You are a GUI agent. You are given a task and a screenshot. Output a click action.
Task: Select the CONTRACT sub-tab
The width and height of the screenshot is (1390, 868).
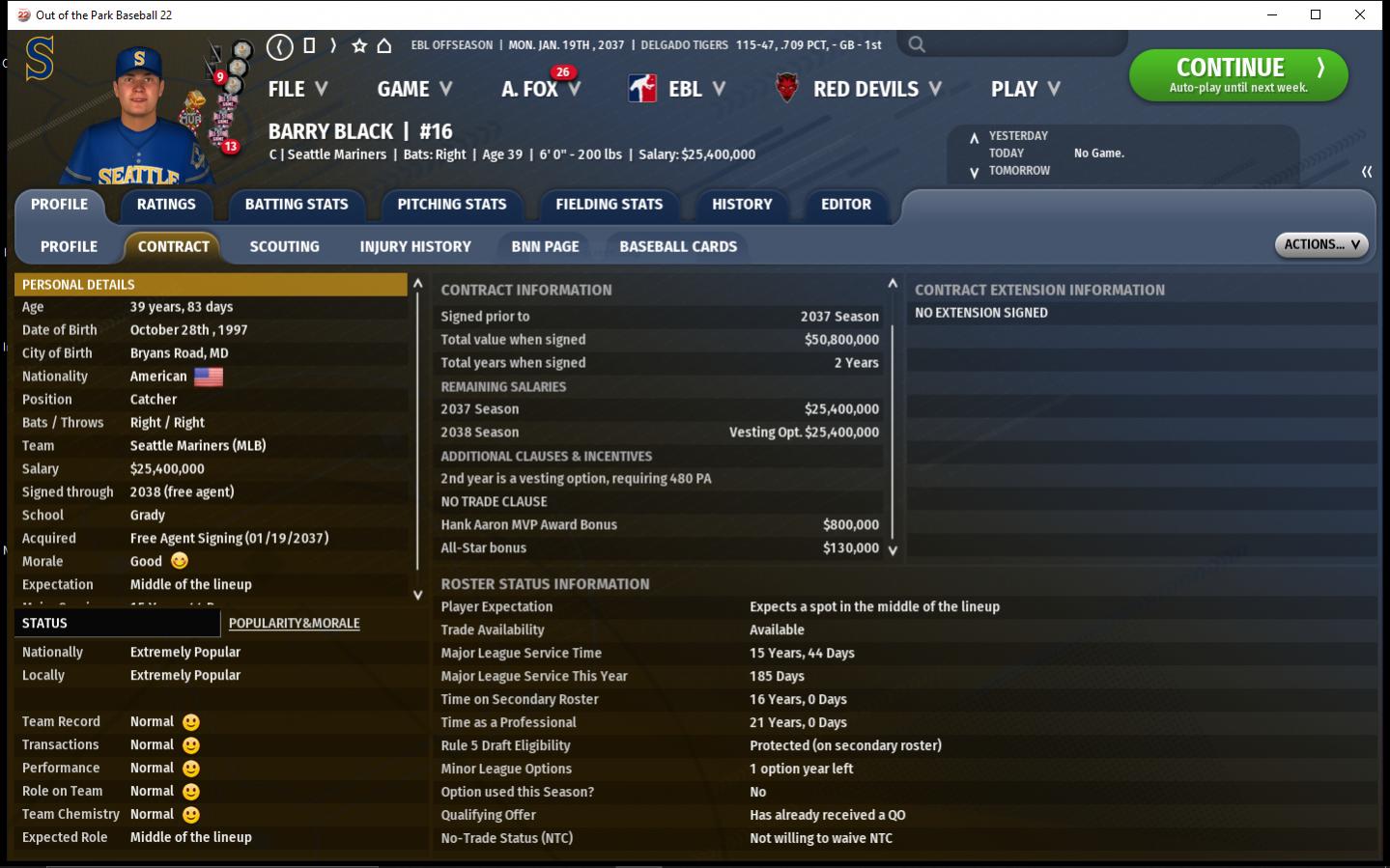coord(174,246)
